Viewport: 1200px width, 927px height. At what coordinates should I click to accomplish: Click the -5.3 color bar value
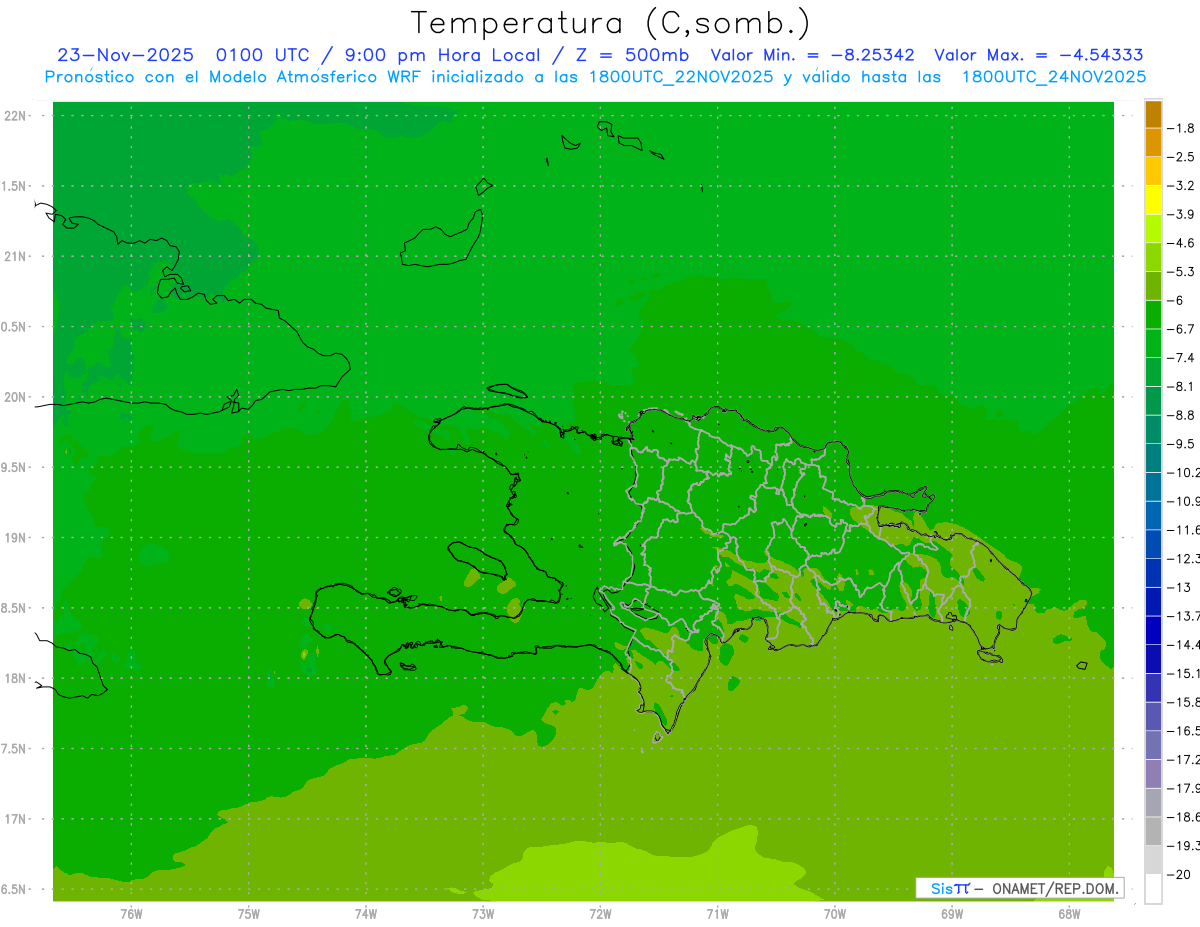coord(1180,271)
